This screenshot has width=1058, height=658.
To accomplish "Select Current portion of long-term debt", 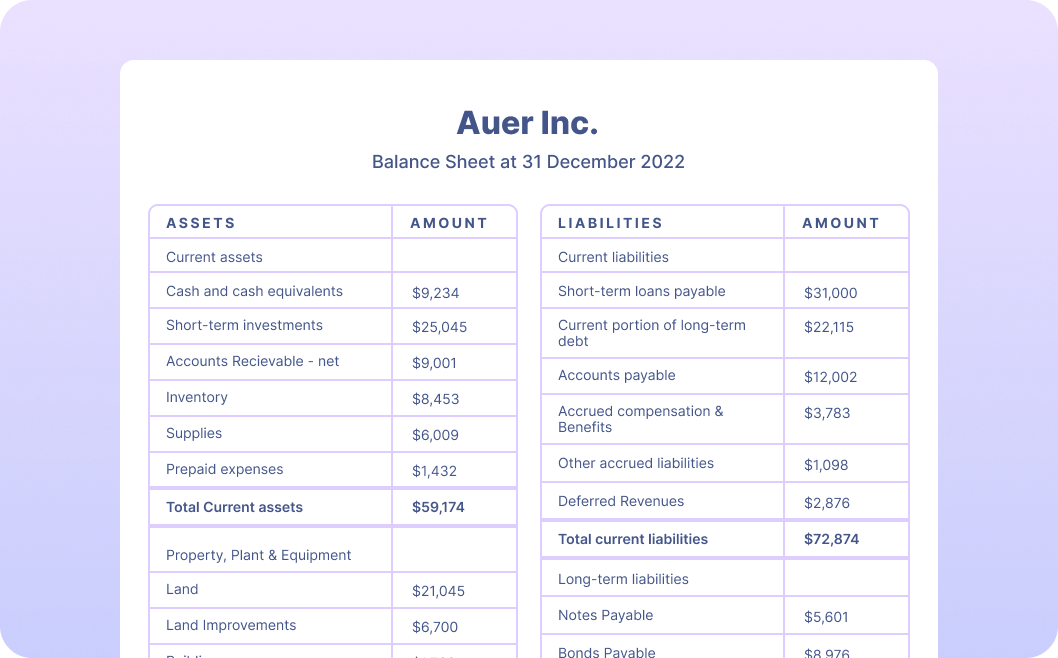I will [x=652, y=333].
